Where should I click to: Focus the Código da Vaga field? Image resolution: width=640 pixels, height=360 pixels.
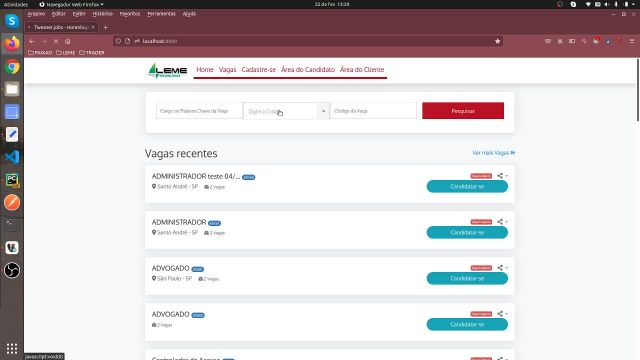pos(373,111)
